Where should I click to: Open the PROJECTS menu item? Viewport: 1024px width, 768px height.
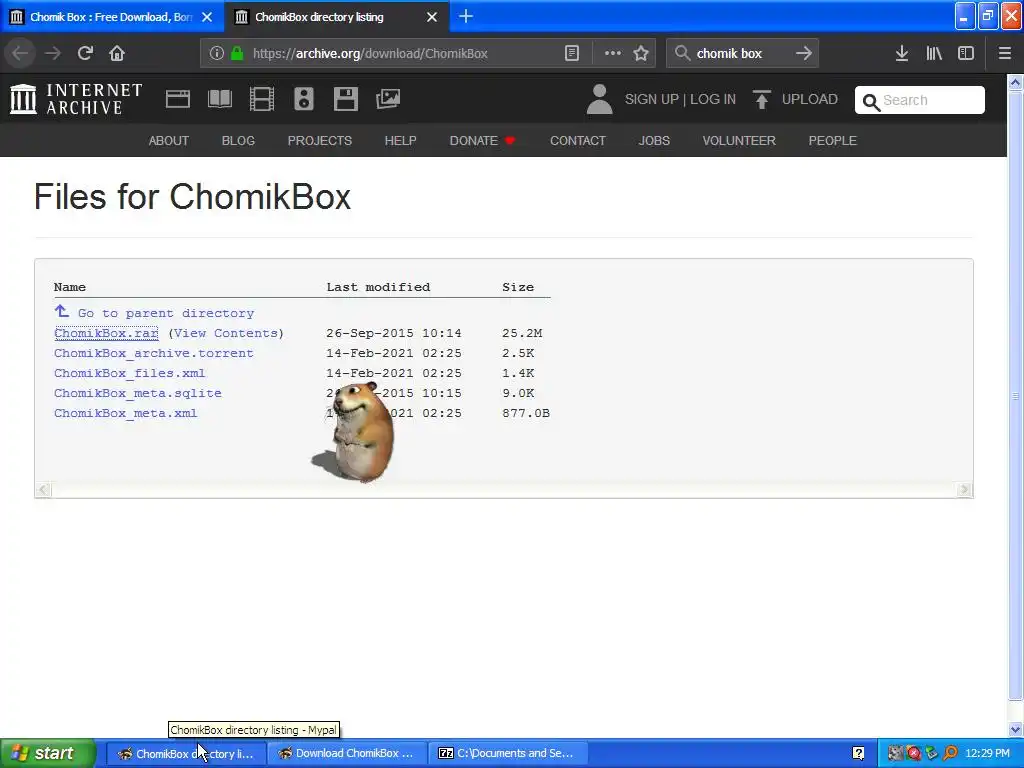[319, 140]
